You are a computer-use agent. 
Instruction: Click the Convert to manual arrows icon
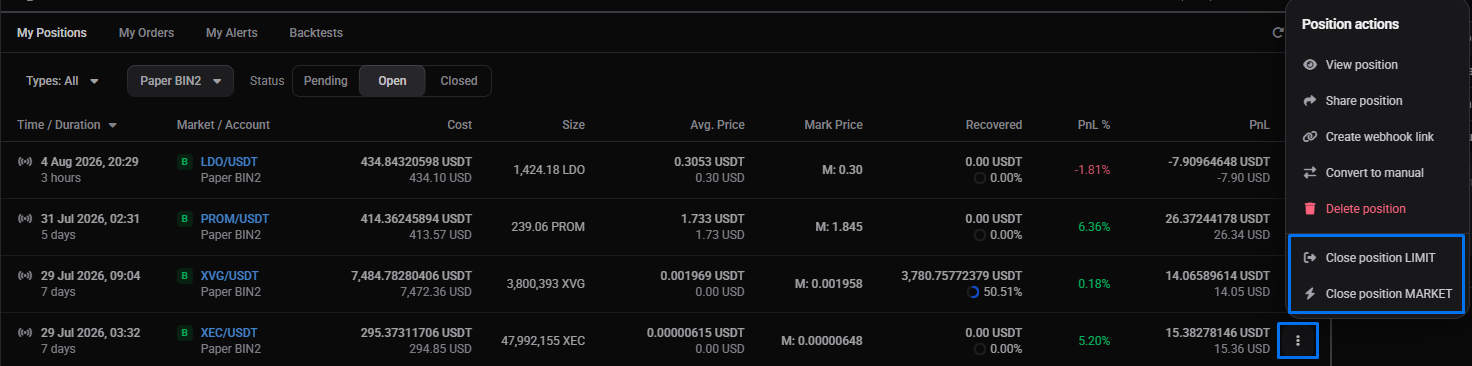point(1310,173)
